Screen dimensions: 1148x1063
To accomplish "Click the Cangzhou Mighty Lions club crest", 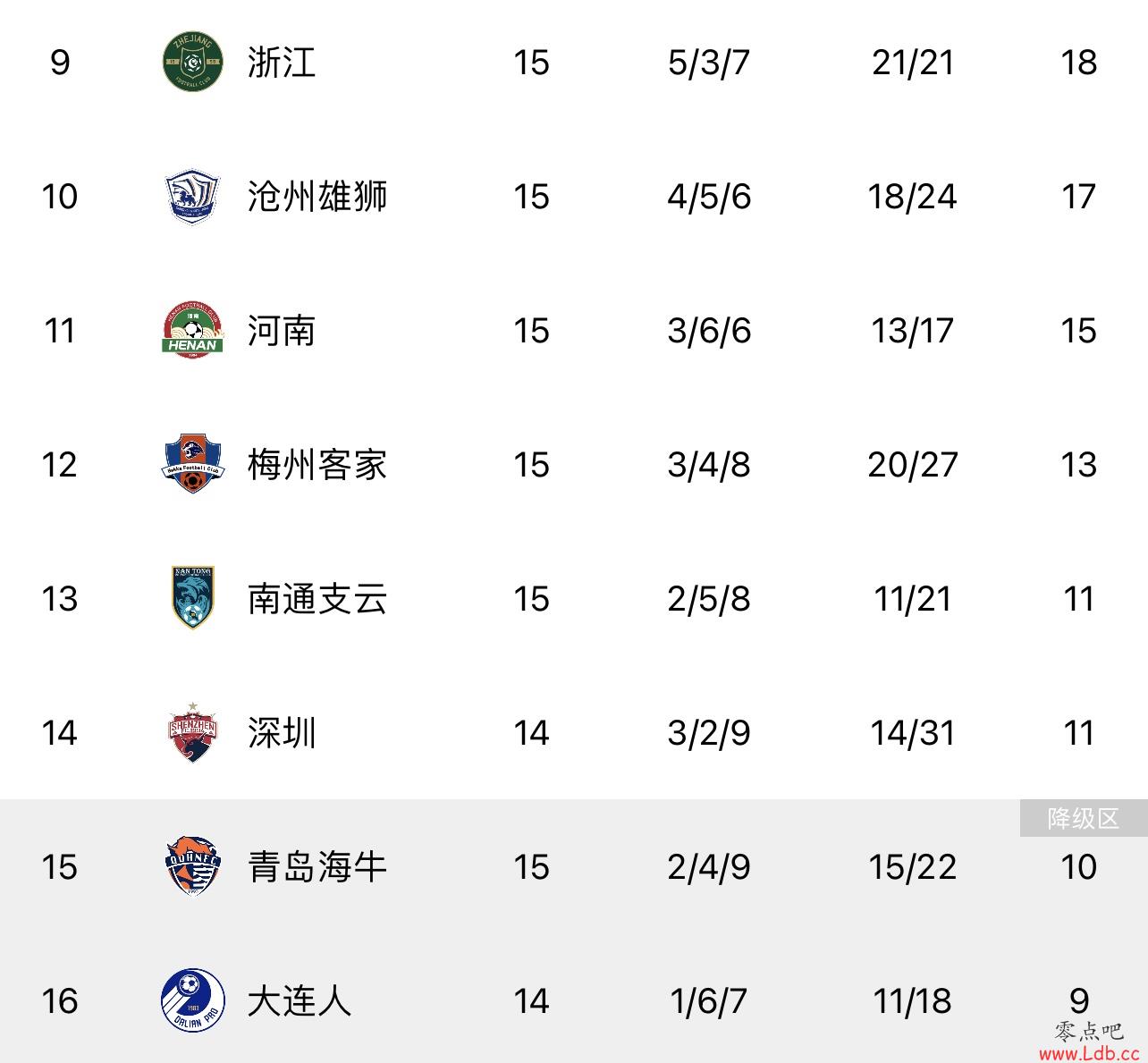I will pyautogui.click(x=192, y=197).
